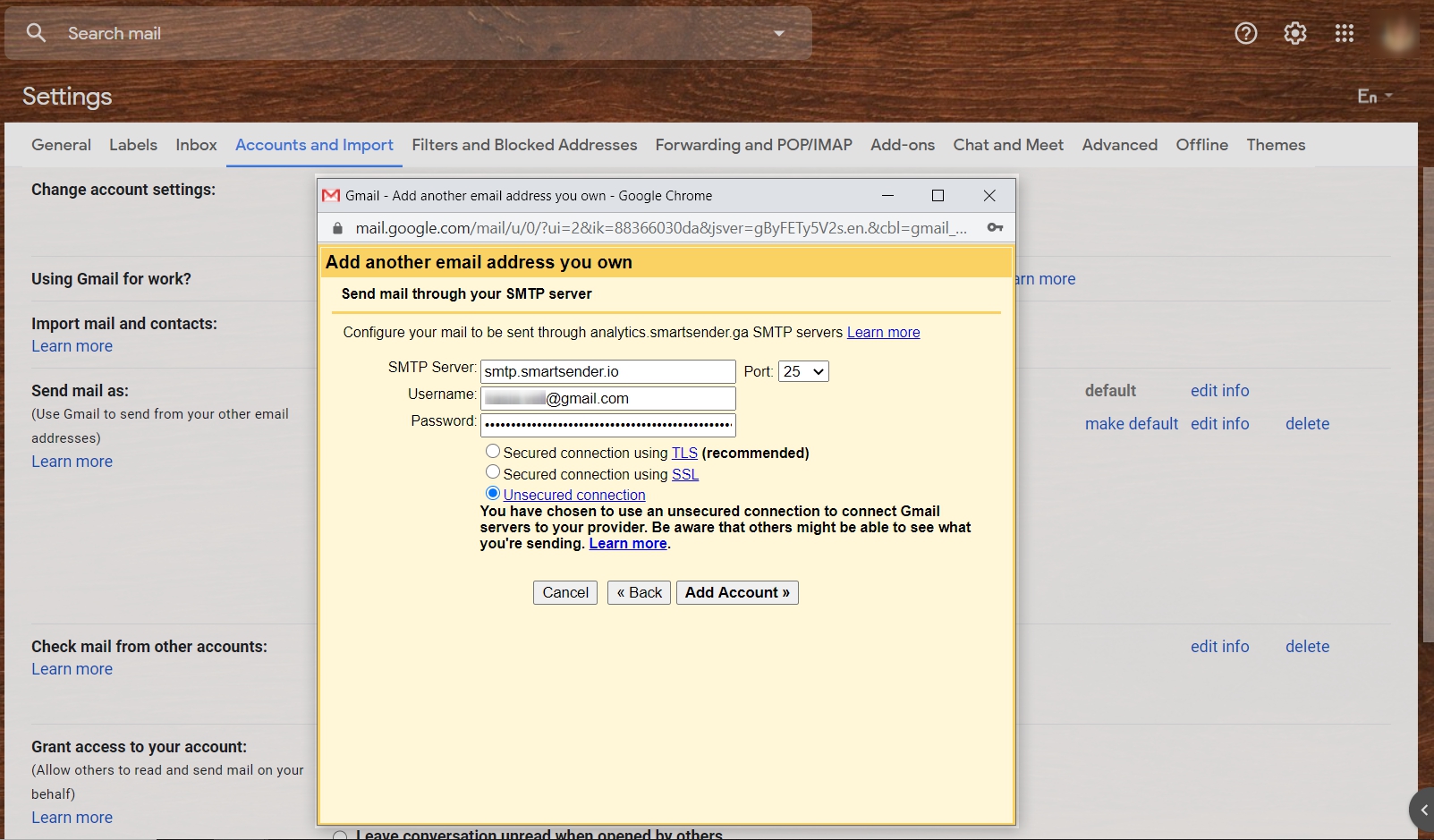
Task: Click the « Back button
Action: [639, 592]
